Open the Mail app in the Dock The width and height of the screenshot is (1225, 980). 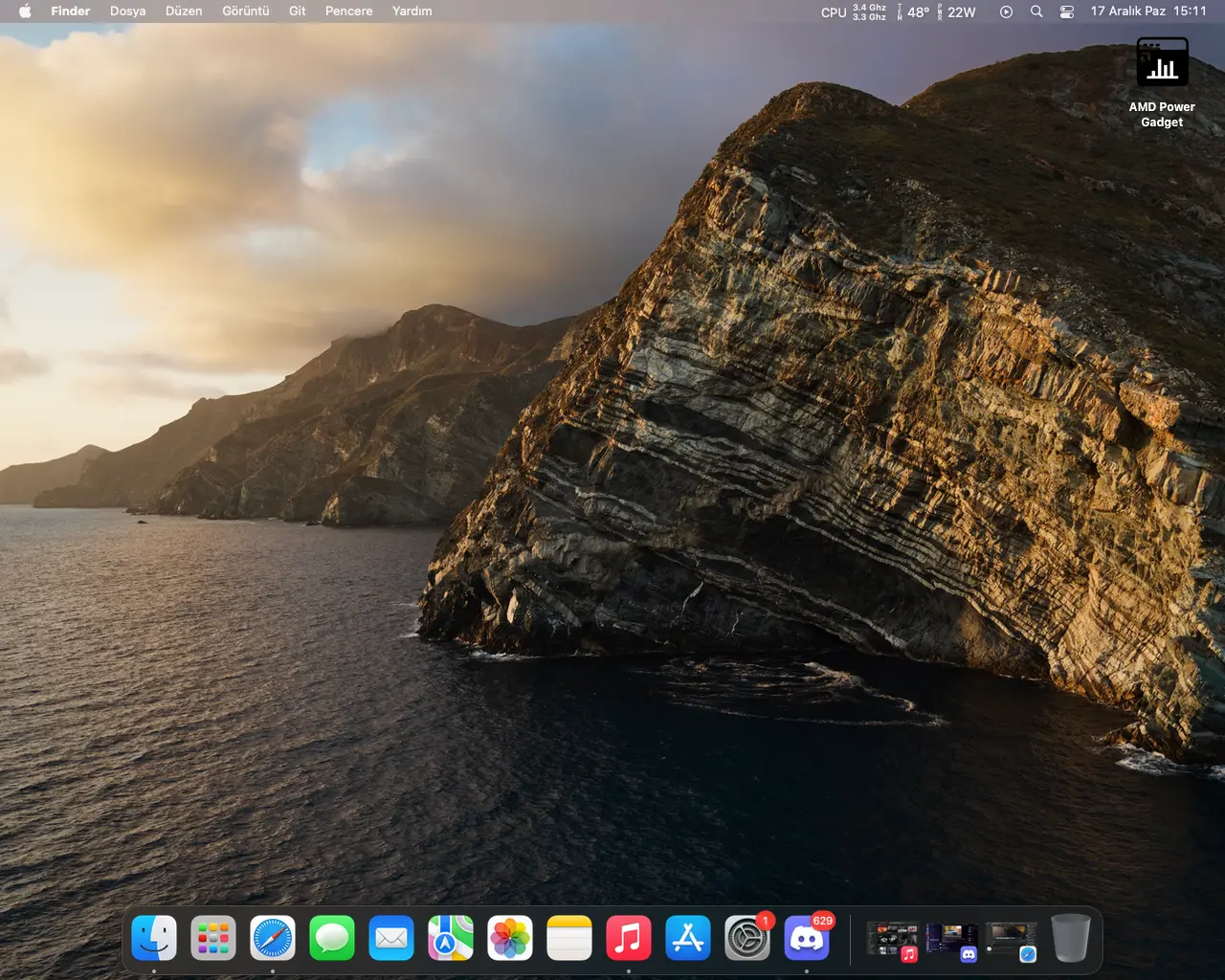click(391, 938)
